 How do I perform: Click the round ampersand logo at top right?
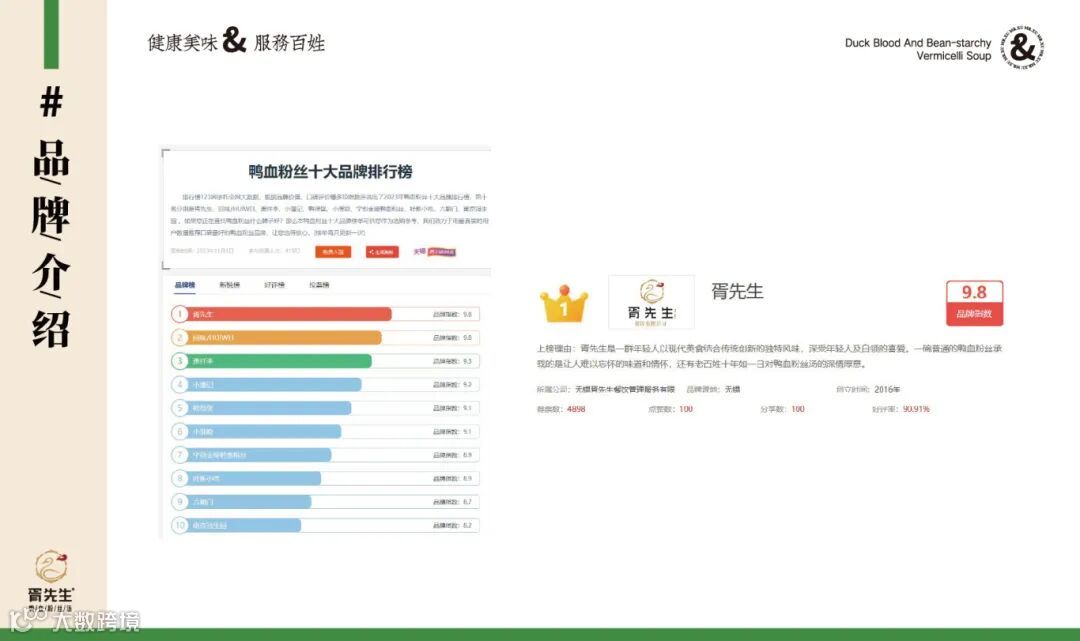(1022, 48)
